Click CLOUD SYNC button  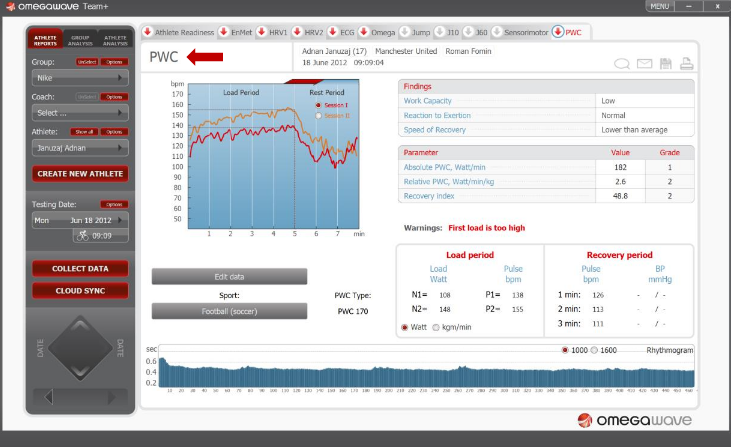(x=80, y=291)
